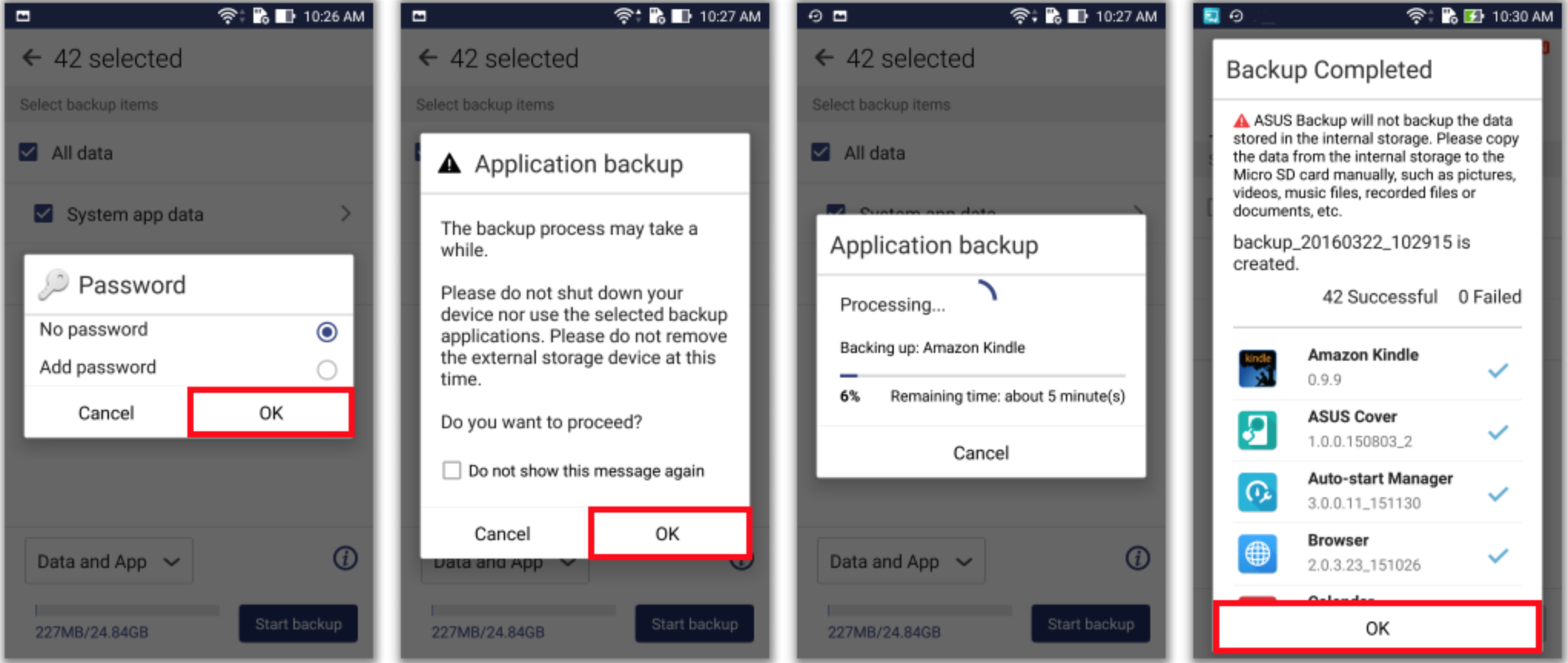
Task: Confirm OK in Password dialog
Action: tap(271, 413)
